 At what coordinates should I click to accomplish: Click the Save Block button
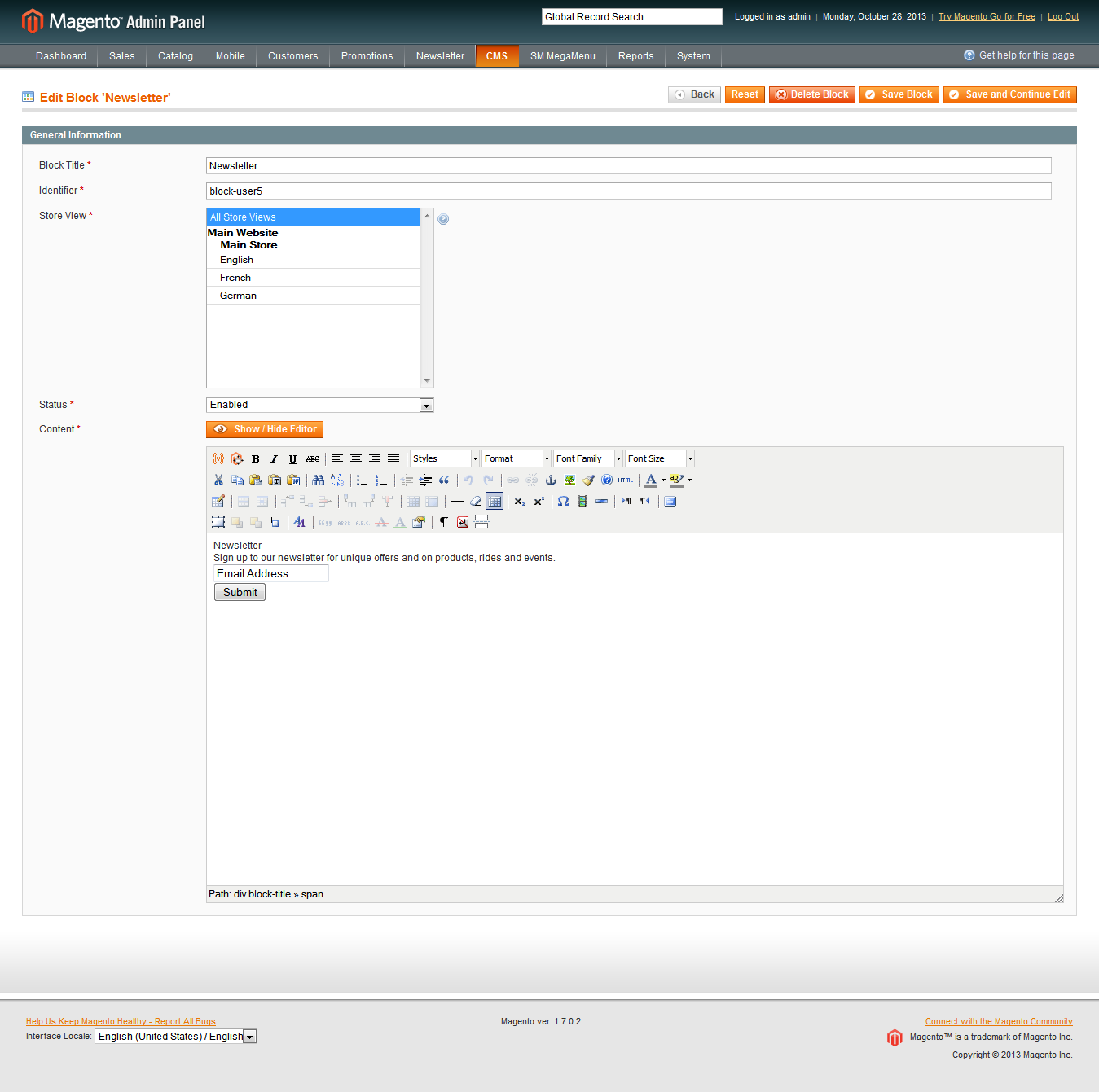click(x=899, y=94)
